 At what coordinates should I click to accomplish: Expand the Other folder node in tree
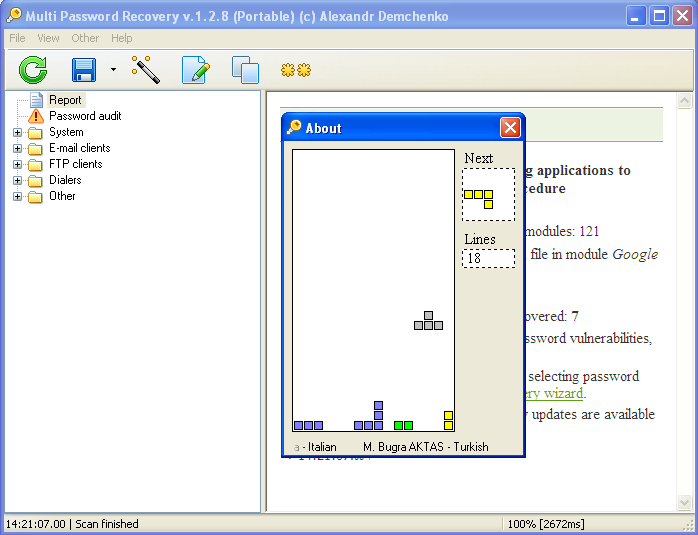coord(17,196)
